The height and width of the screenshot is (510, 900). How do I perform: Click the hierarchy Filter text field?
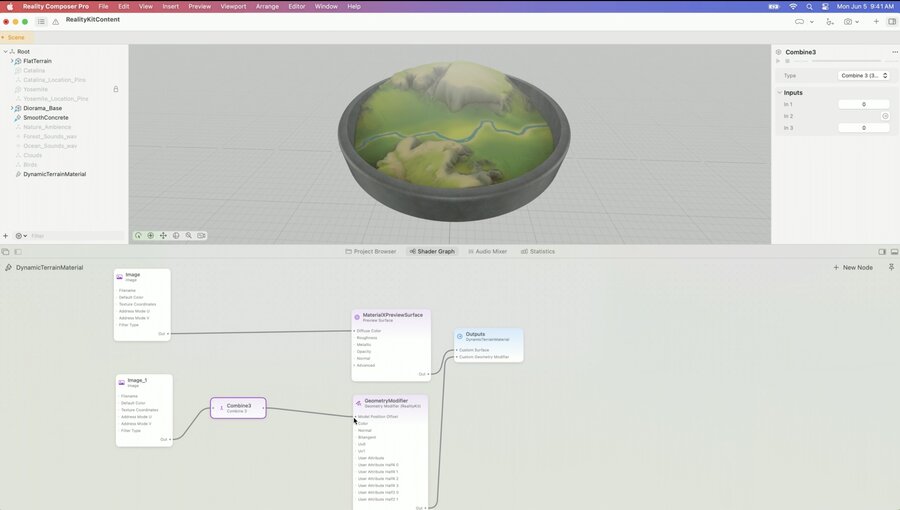coord(77,236)
